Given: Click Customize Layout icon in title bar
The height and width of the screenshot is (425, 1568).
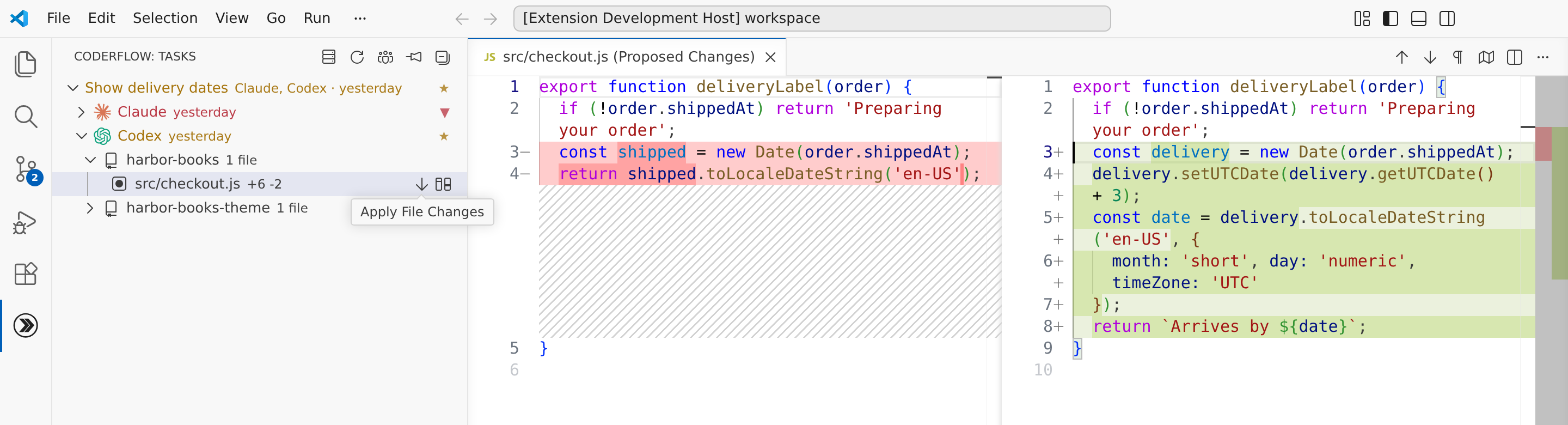Looking at the screenshot, I should click(x=1362, y=19).
